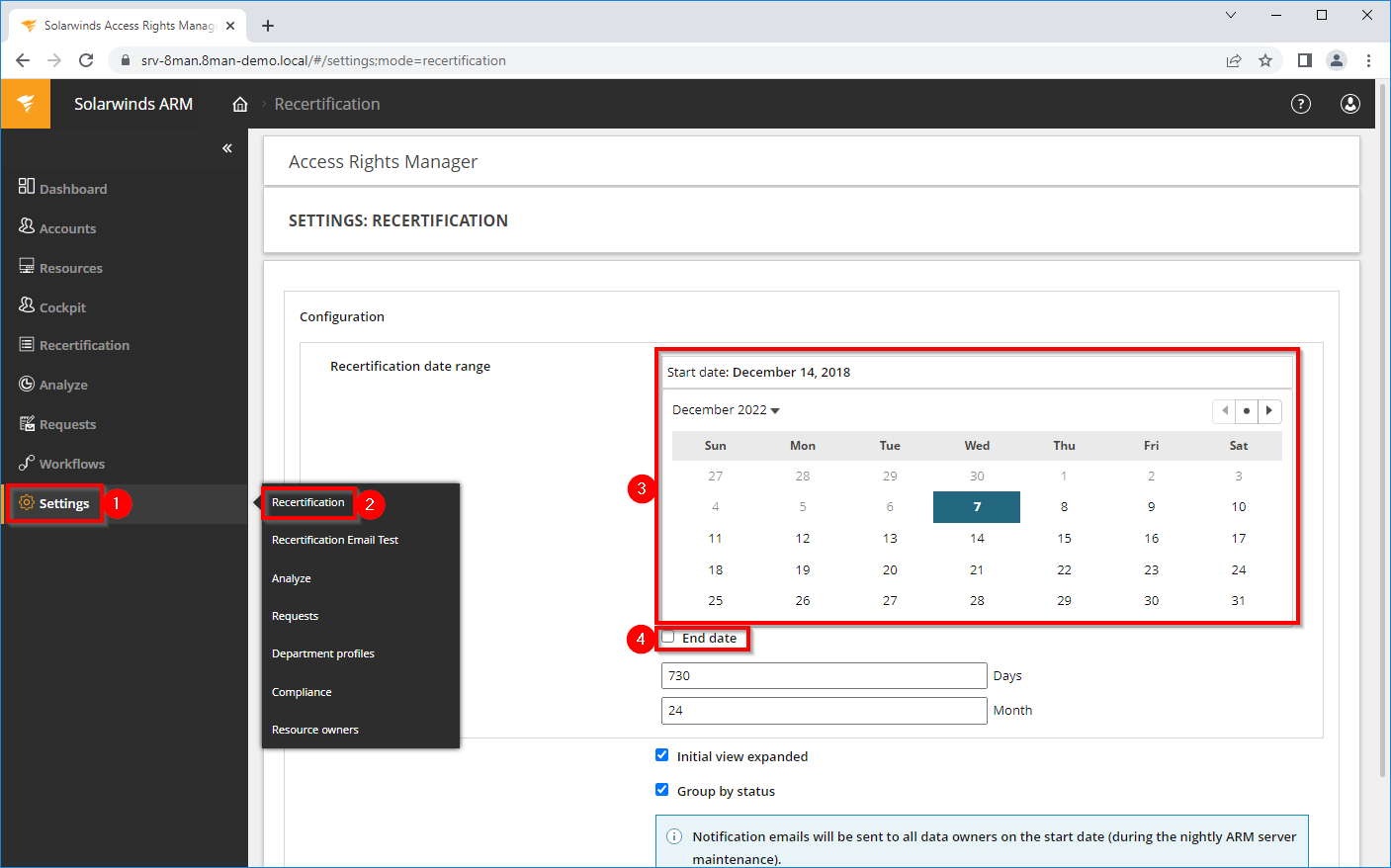Go to previous month in calendar
1391x868 pixels.
(x=1225, y=410)
